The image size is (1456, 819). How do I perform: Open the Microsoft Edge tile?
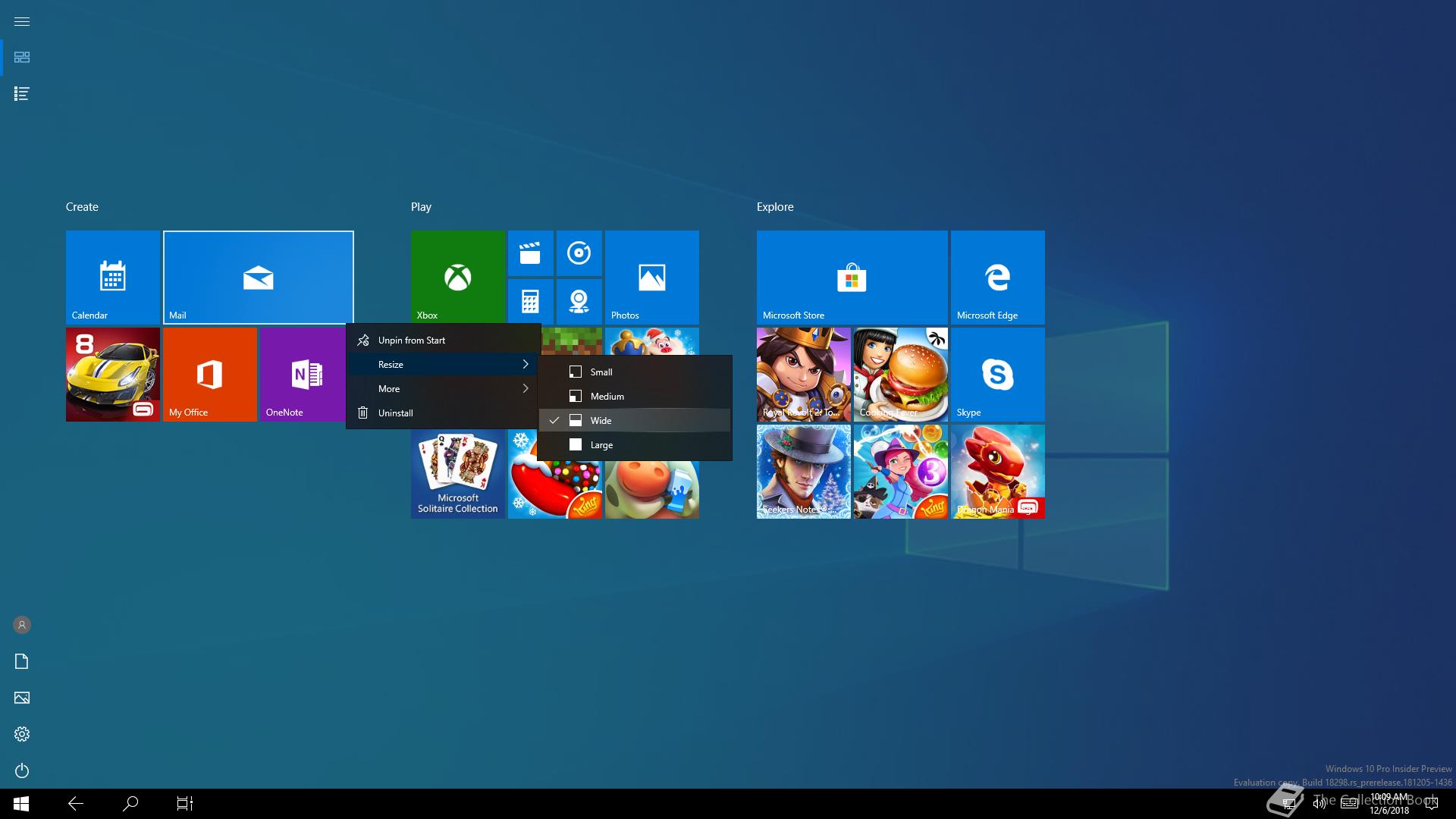click(998, 278)
